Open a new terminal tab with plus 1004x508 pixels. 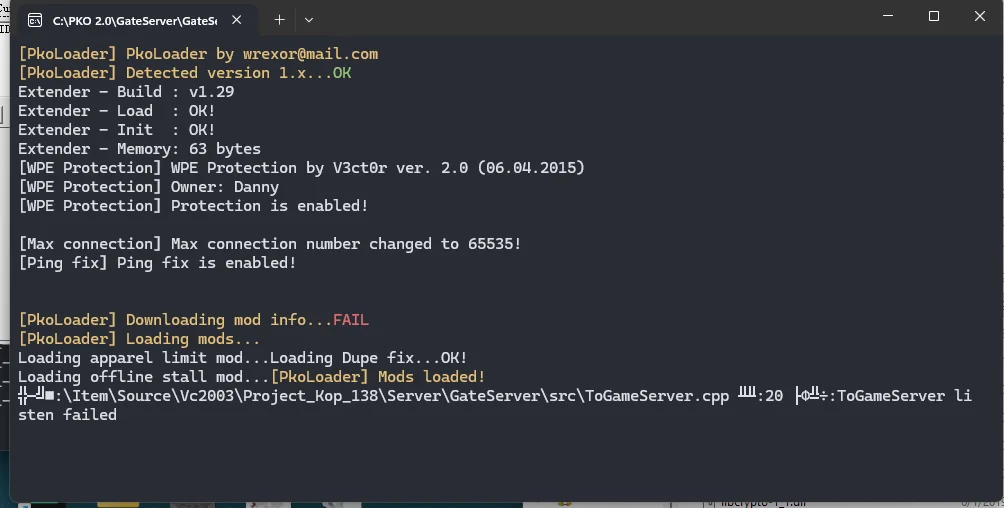279,20
